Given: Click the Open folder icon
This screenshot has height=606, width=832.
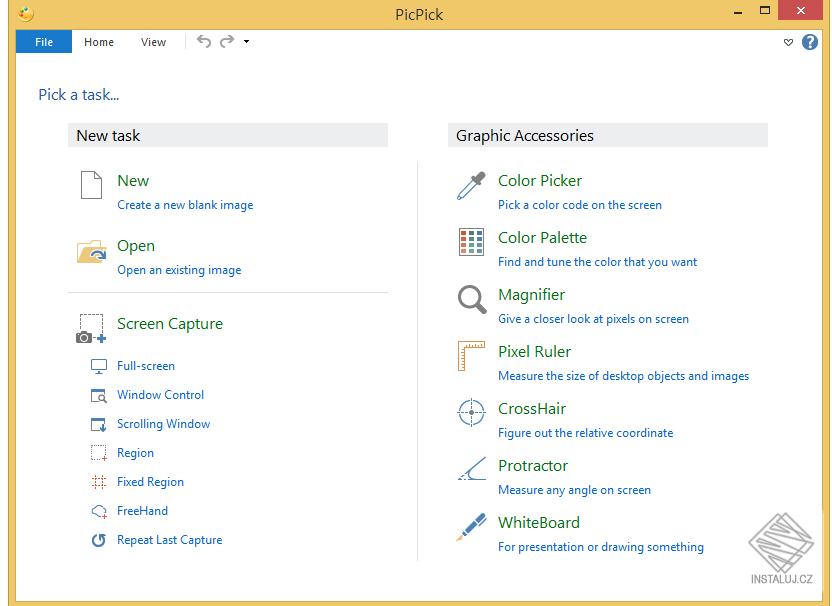Looking at the screenshot, I should tap(91, 251).
